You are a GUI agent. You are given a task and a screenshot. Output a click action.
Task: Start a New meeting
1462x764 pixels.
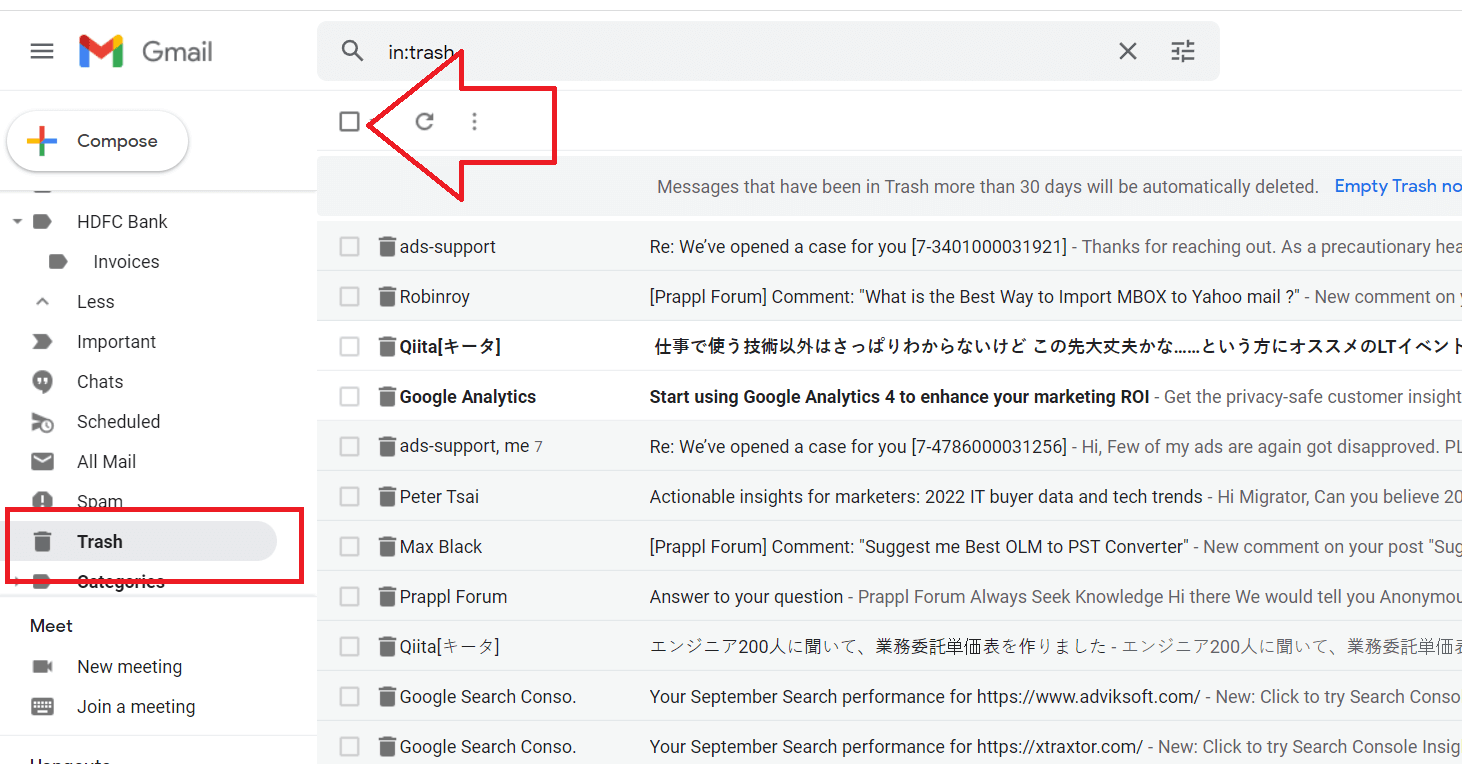[x=129, y=667]
